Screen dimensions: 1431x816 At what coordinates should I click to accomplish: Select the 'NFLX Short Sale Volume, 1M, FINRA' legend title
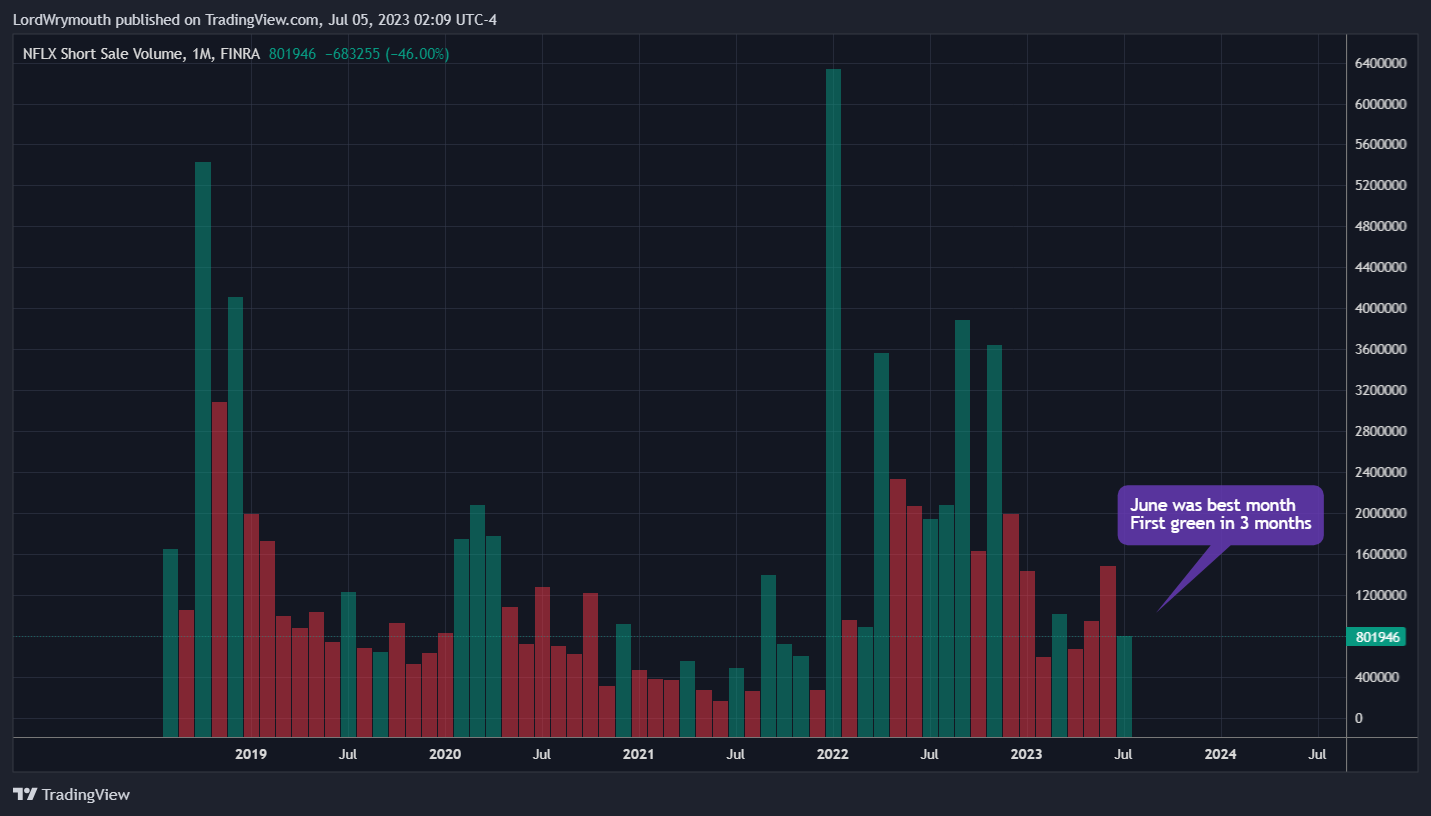click(x=142, y=54)
